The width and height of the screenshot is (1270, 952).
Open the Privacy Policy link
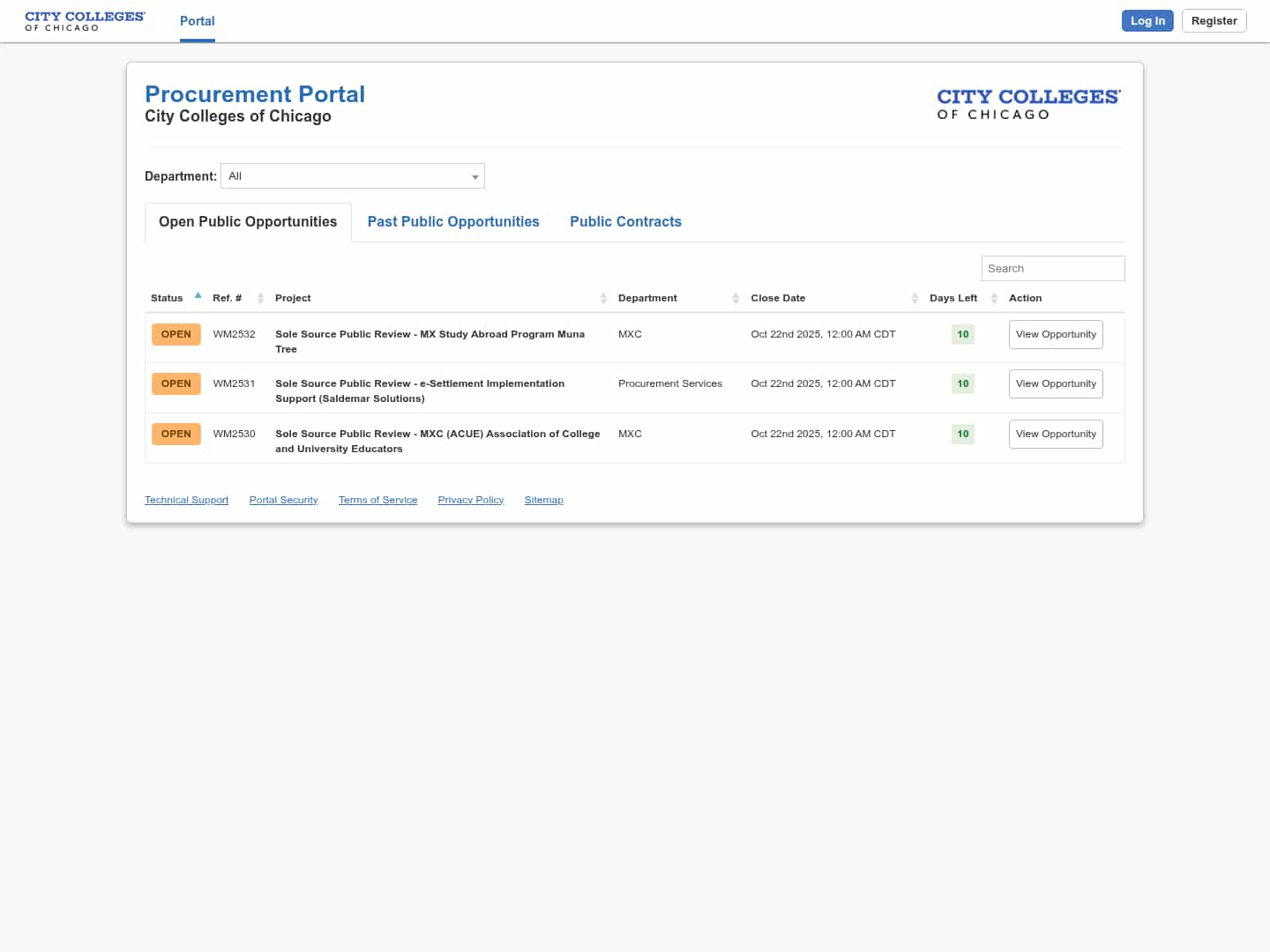tap(471, 501)
